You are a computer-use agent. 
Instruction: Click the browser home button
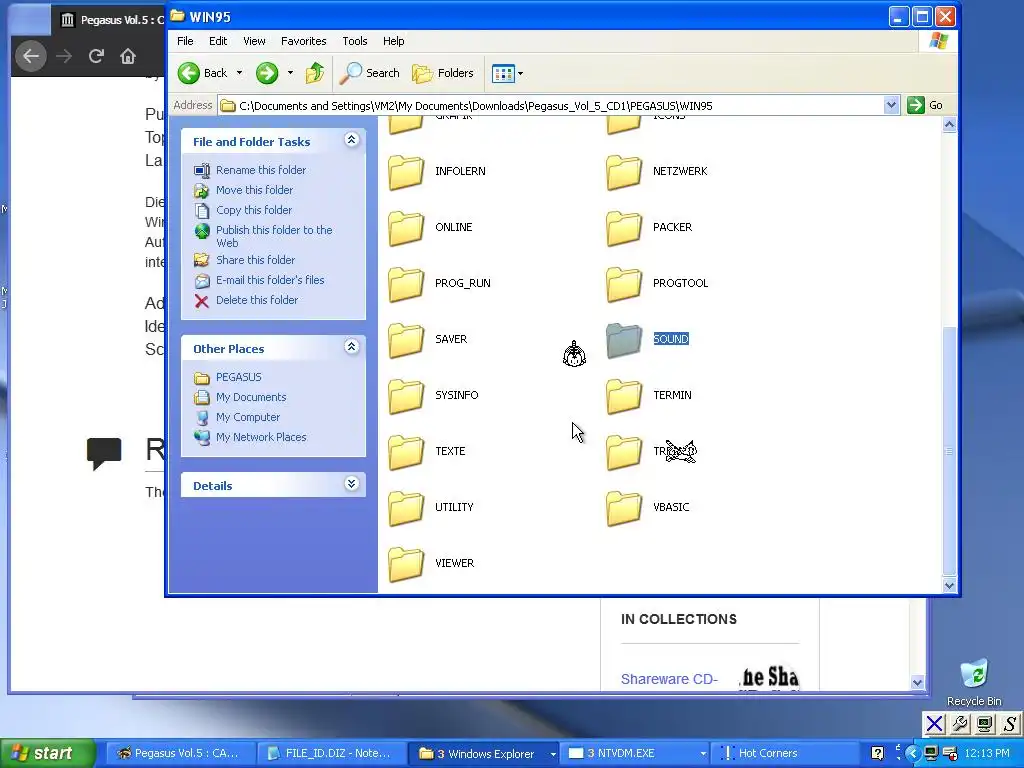tap(128, 56)
